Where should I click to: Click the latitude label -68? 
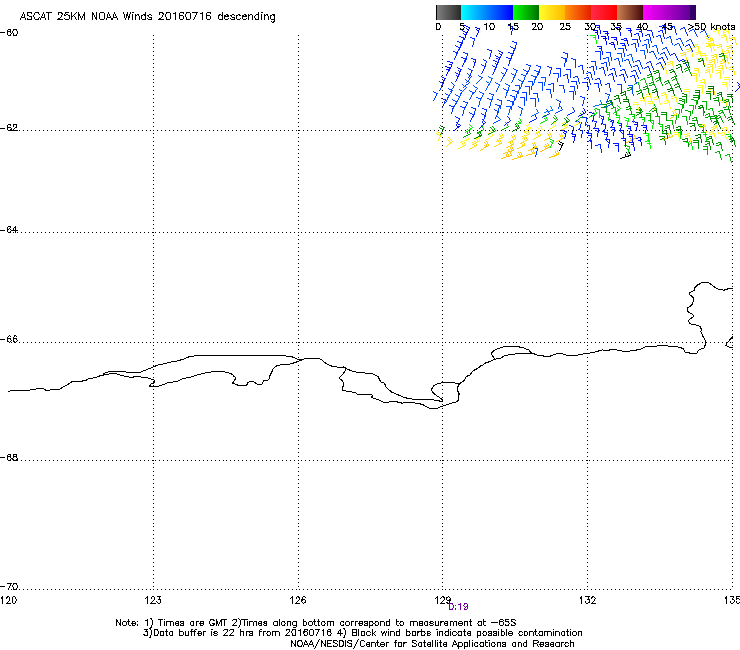pos(9,458)
